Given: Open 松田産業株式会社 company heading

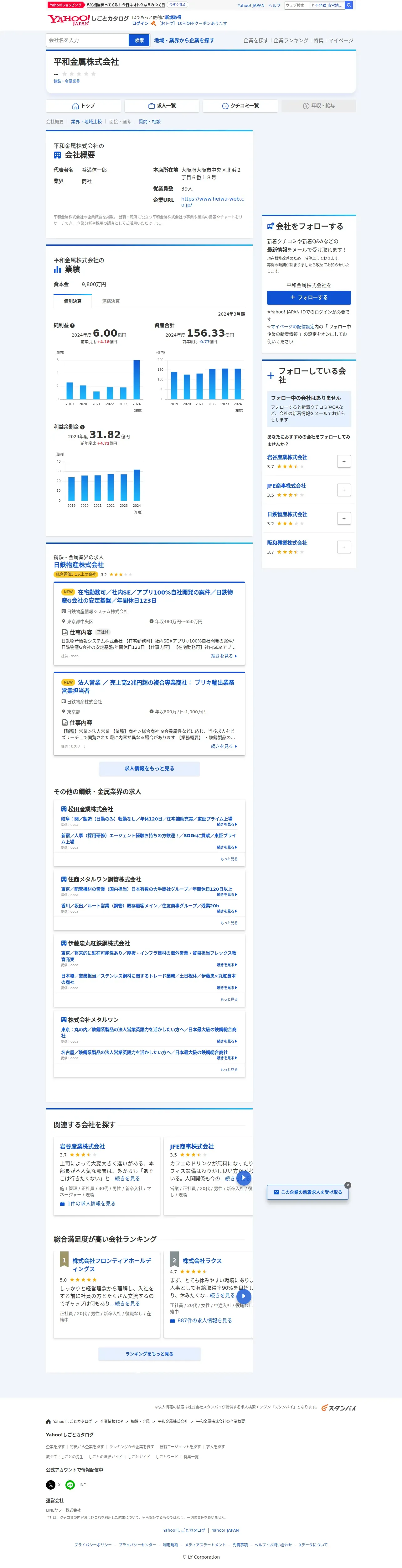Looking at the screenshot, I should coord(90,809).
